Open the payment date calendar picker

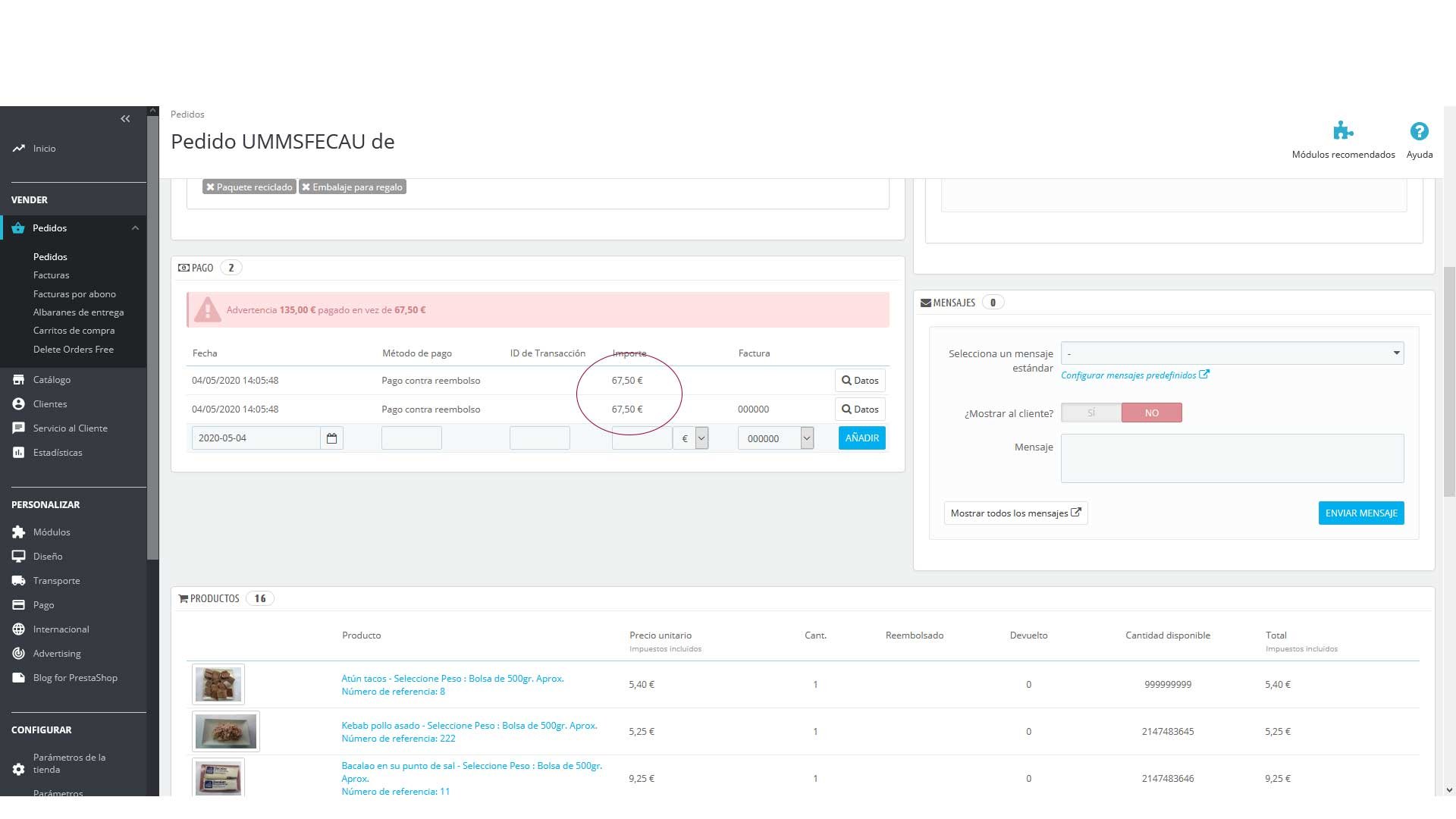(331, 438)
